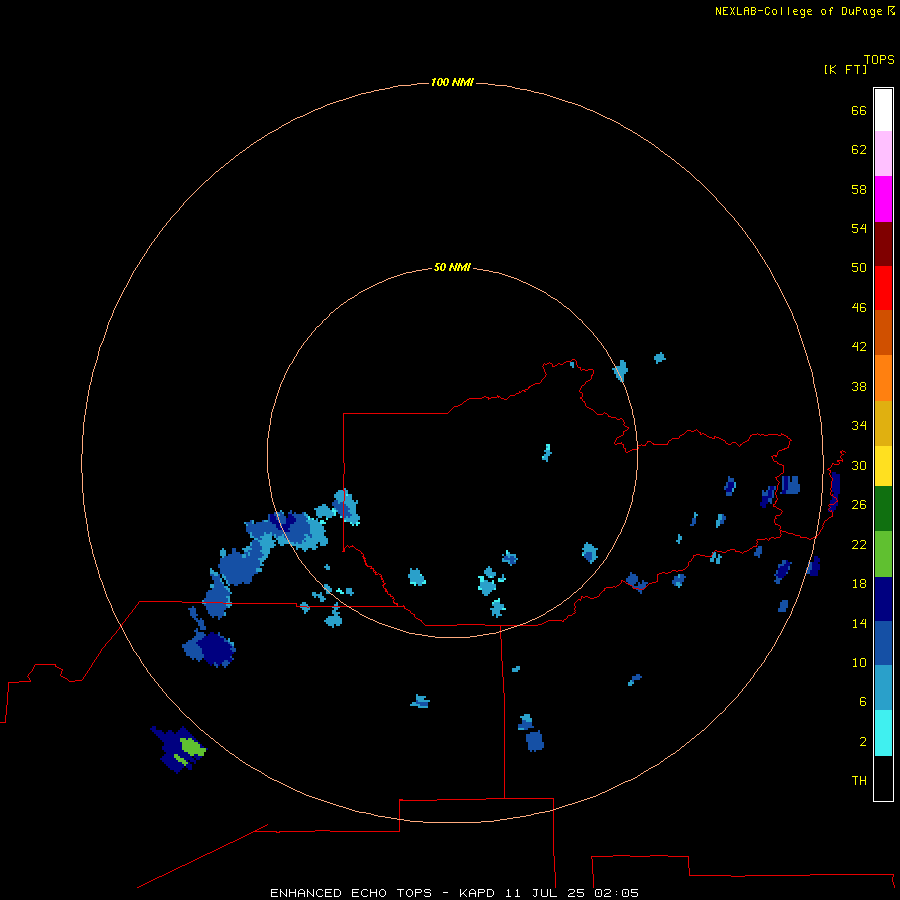
Task: Pick the bright yellow legend swatch
Action: click(x=883, y=466)
